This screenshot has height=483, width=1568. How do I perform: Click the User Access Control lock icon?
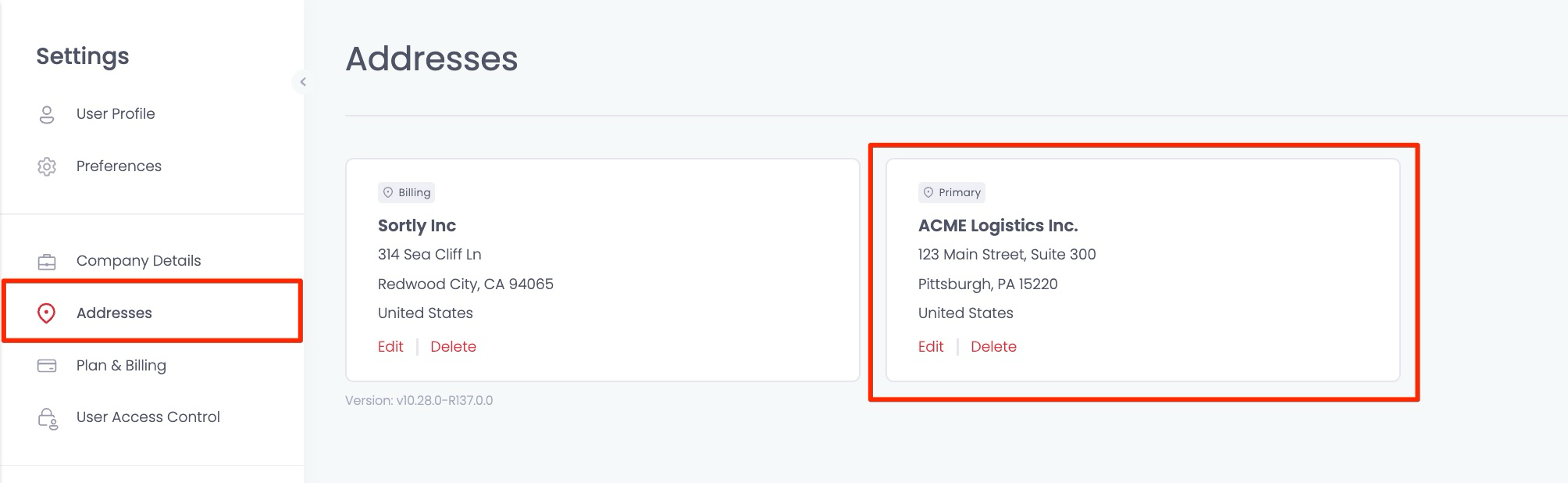pyautogui.click(x=48, y=418)
